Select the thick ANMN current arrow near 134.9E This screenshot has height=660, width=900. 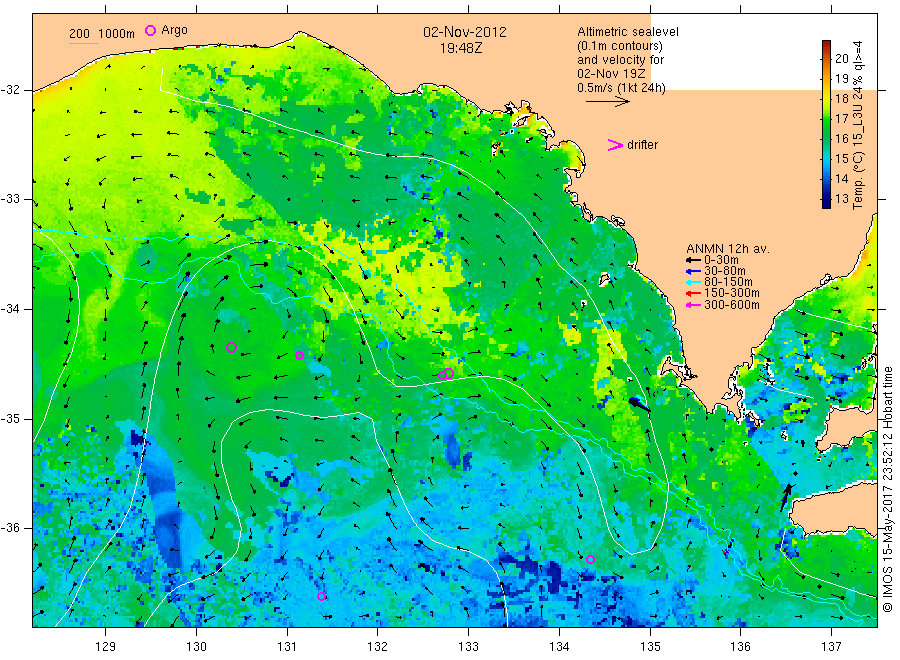click(x=639, y=404)
